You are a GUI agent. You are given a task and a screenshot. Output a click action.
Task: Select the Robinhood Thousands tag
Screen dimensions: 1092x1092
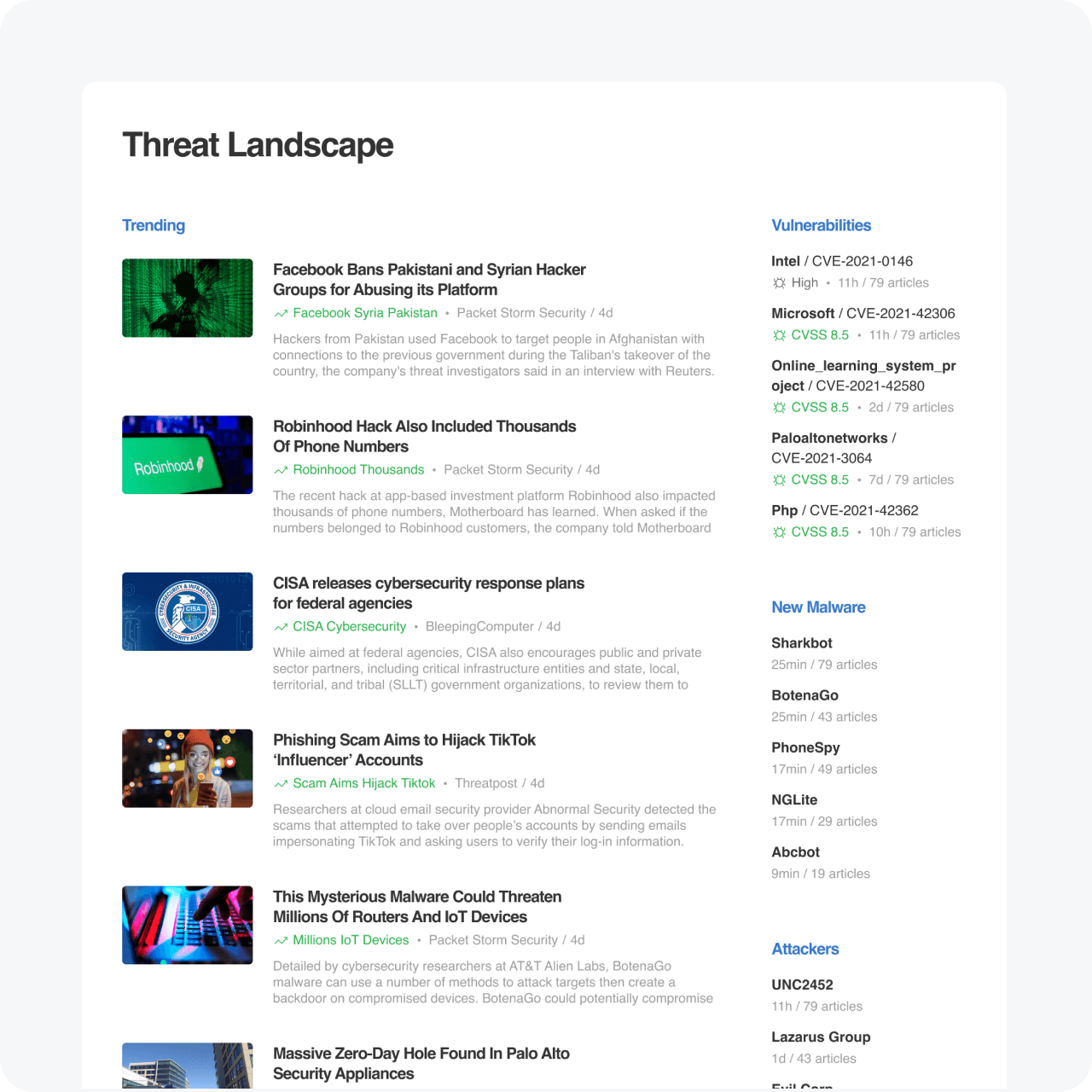tap(358, 470)
